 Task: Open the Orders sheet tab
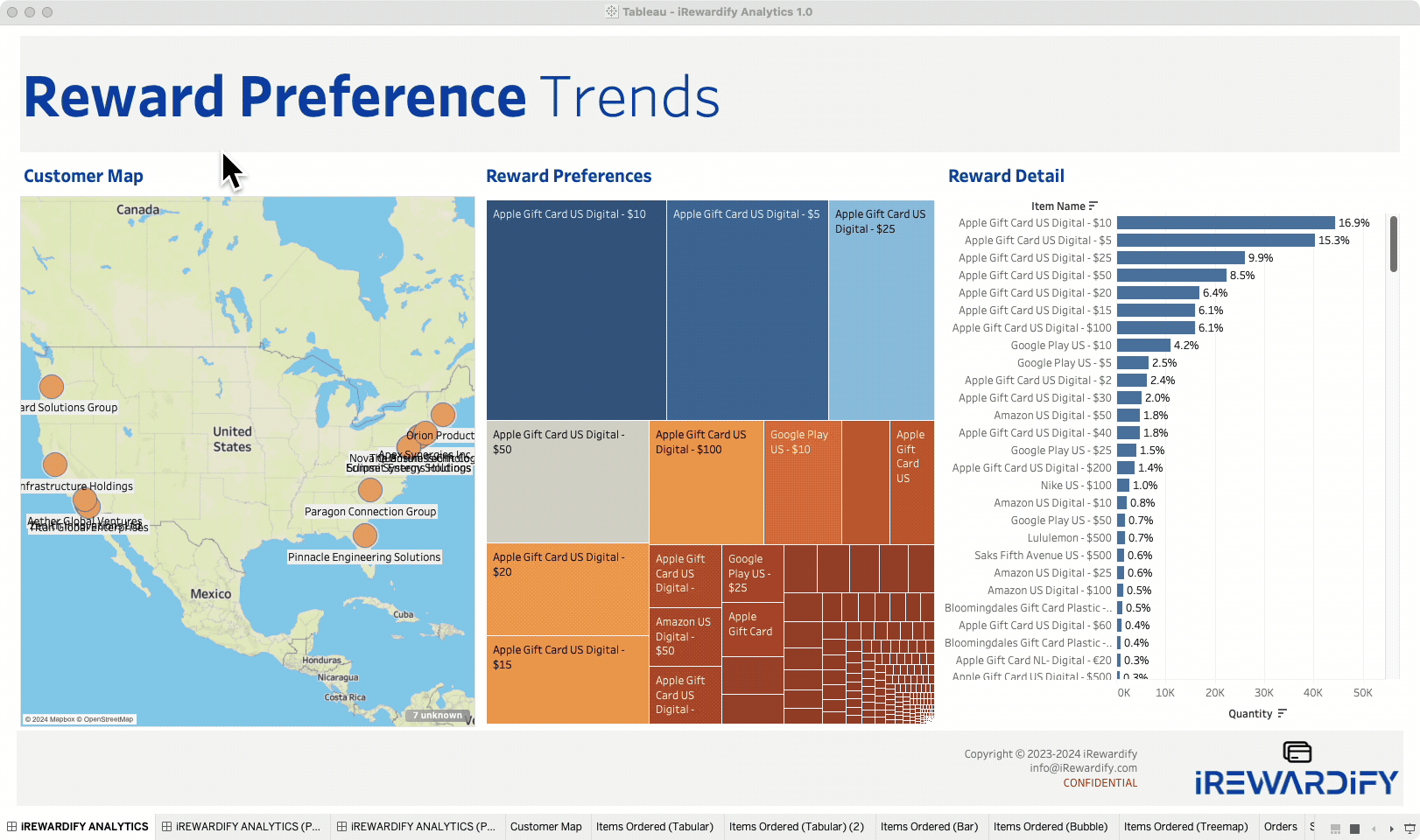[1280, 827]
